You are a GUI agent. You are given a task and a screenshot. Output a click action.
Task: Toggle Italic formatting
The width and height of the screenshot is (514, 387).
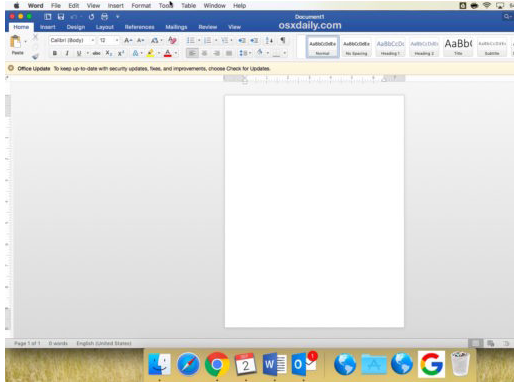tap(67, 53)
